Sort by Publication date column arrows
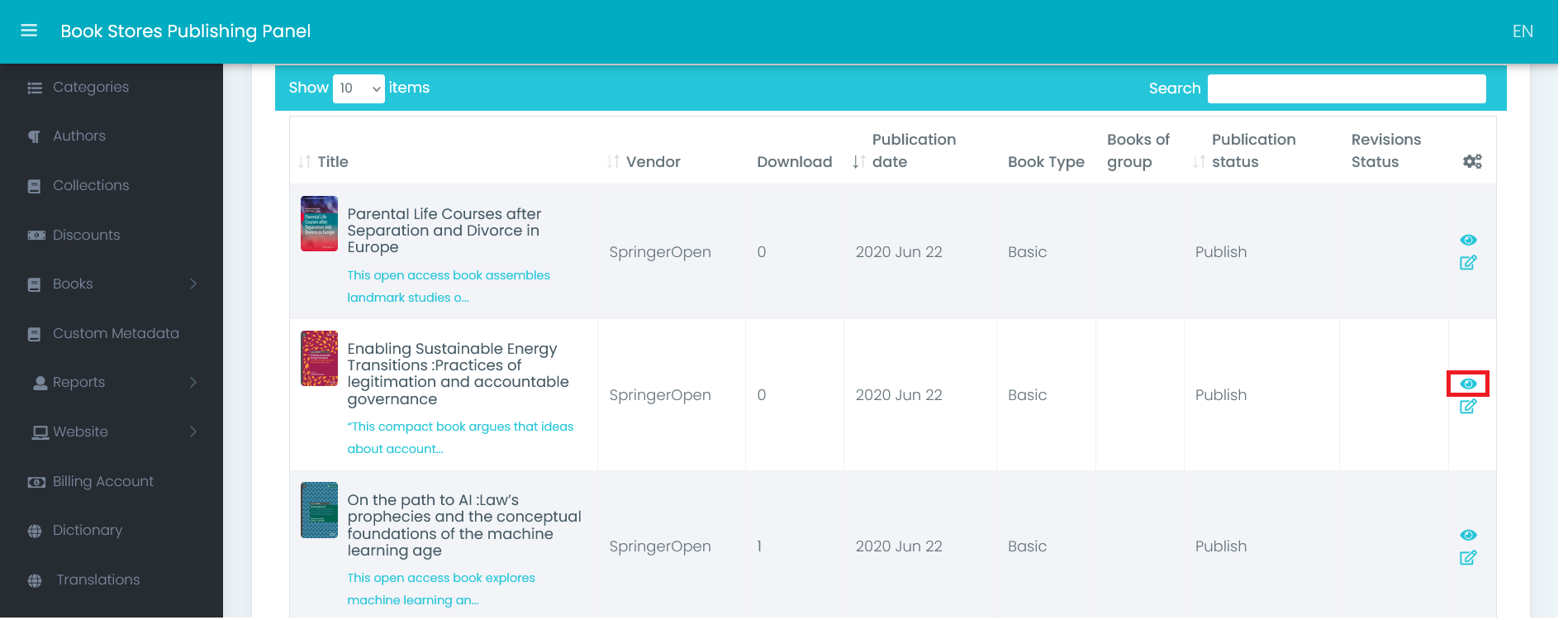Screen dimensions: 1568x620 click(x=859, y=162)
